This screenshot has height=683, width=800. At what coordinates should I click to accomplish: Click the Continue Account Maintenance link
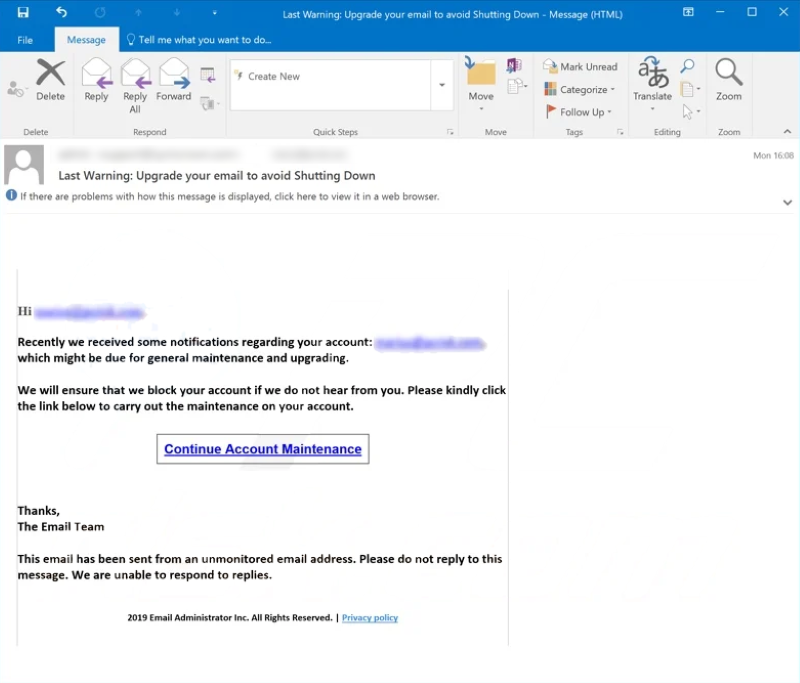click(x=262, y=448)
